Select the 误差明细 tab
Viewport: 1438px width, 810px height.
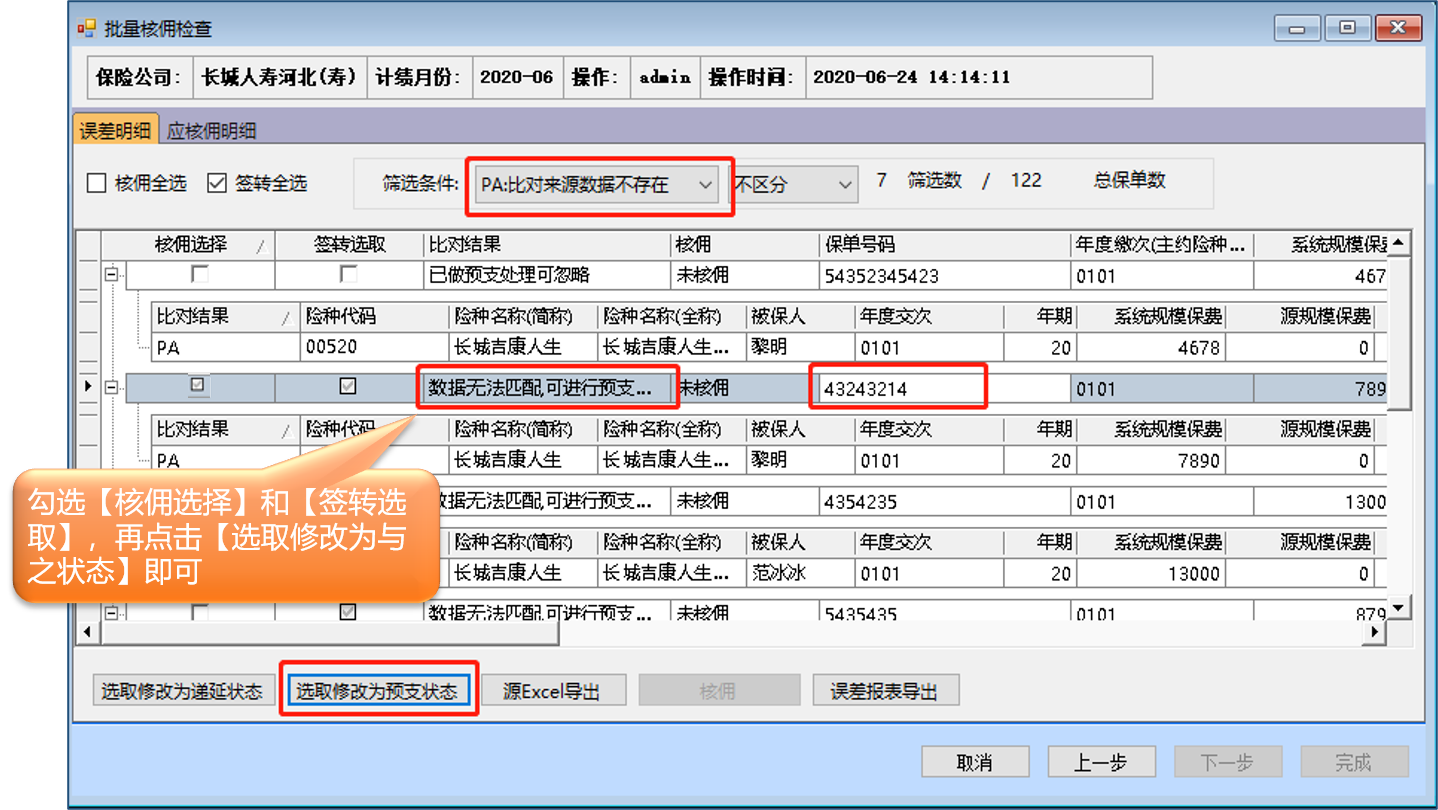pos(116,131)
